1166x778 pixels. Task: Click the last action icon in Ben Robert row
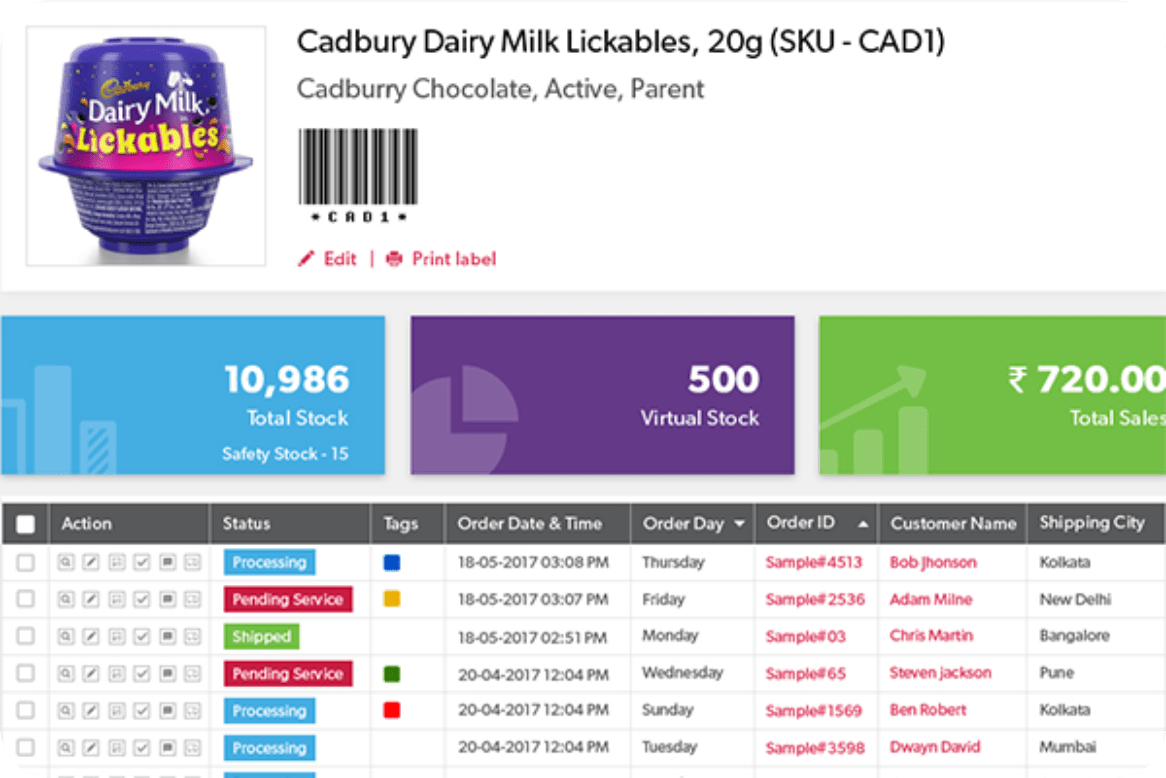coord(193,711)
